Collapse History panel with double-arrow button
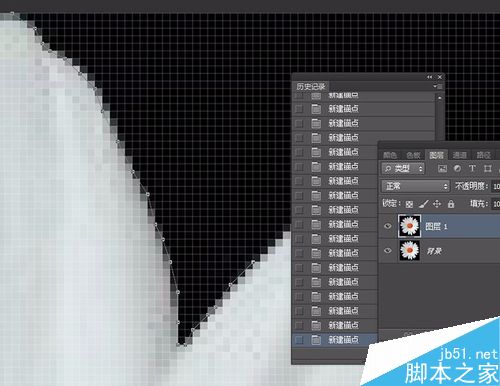The width and height of the screenshot is (500, 386). (x=430, y=77)
